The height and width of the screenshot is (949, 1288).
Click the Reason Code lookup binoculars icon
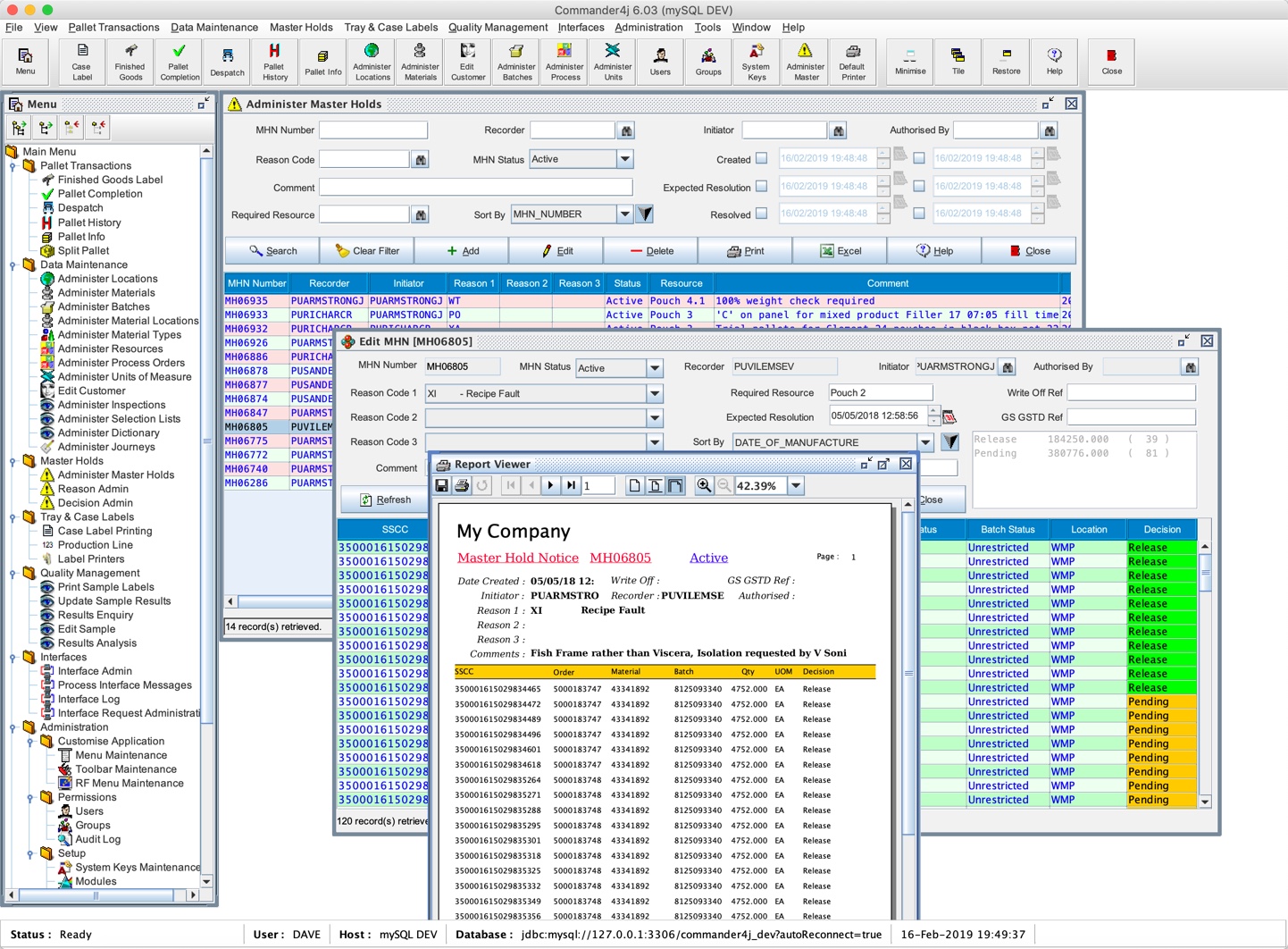420,160
